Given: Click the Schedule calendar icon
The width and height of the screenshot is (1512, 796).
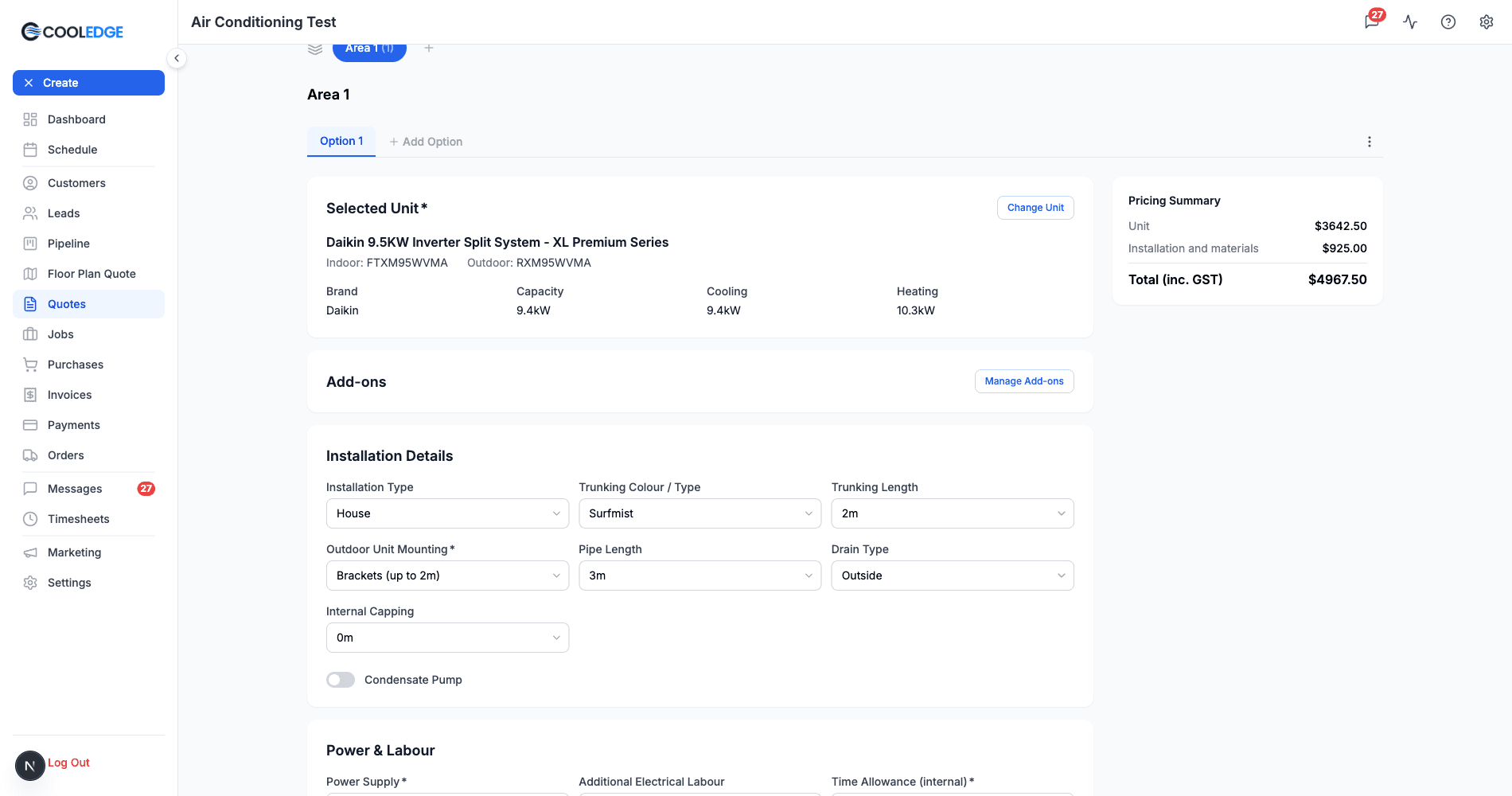Looking at the screenshot, I should coord(30,150).
